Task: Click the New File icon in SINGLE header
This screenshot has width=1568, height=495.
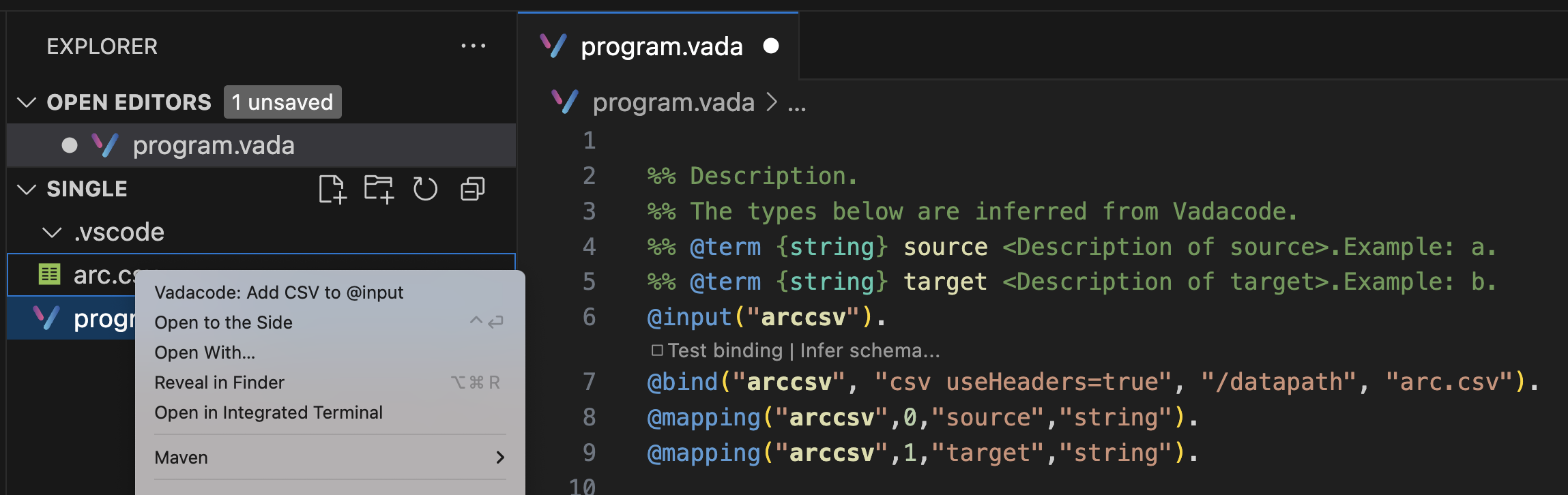Action: [332, 189]
